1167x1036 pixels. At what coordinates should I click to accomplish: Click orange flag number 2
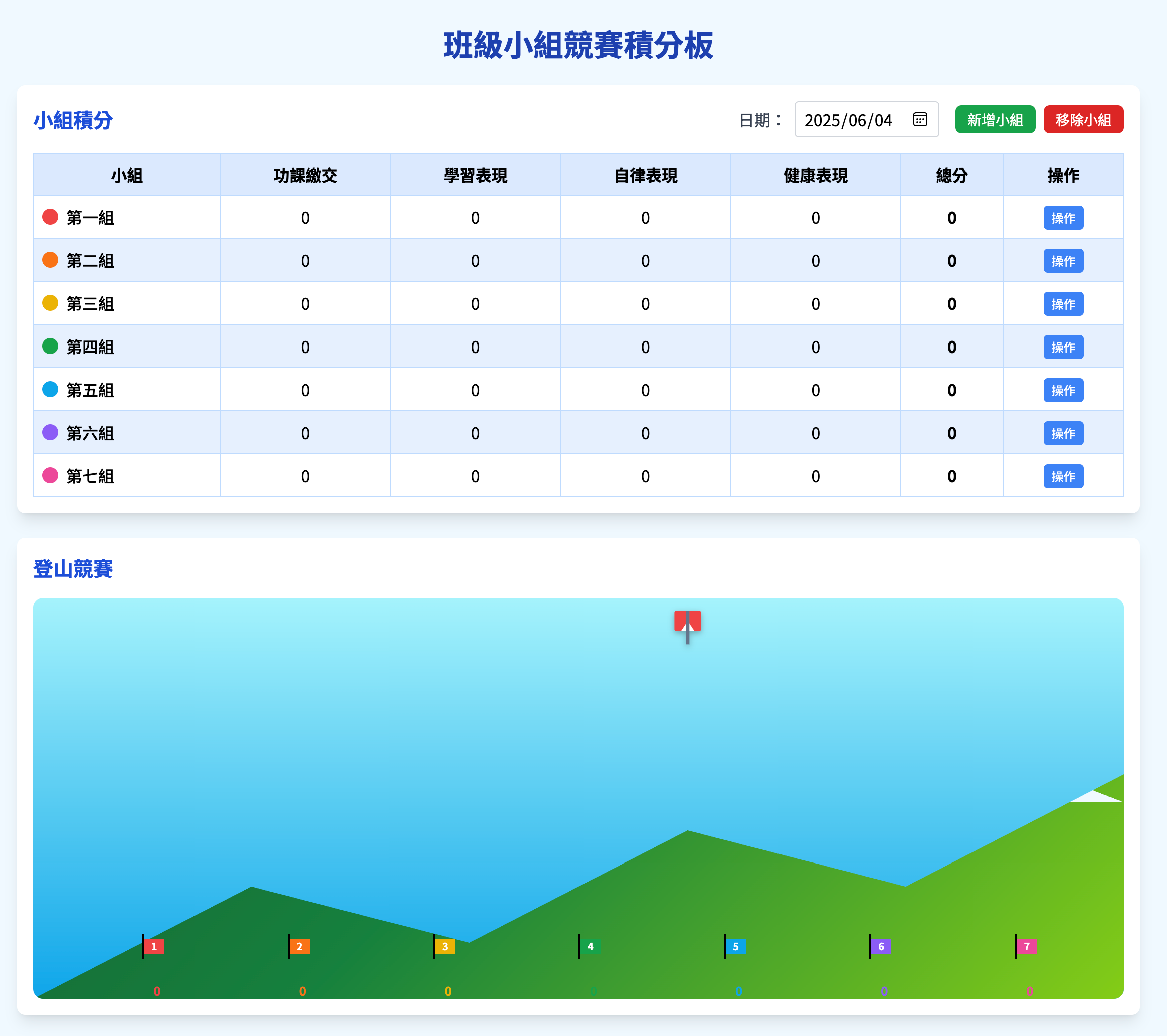[x=299, y=946]
